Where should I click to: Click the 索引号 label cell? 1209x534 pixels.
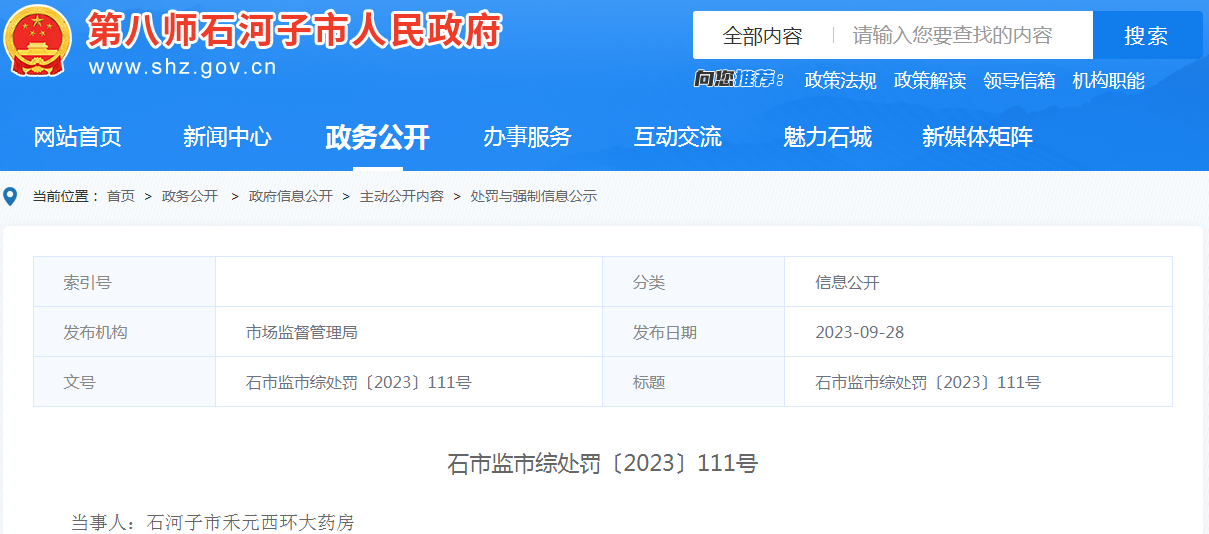[125, 282]
